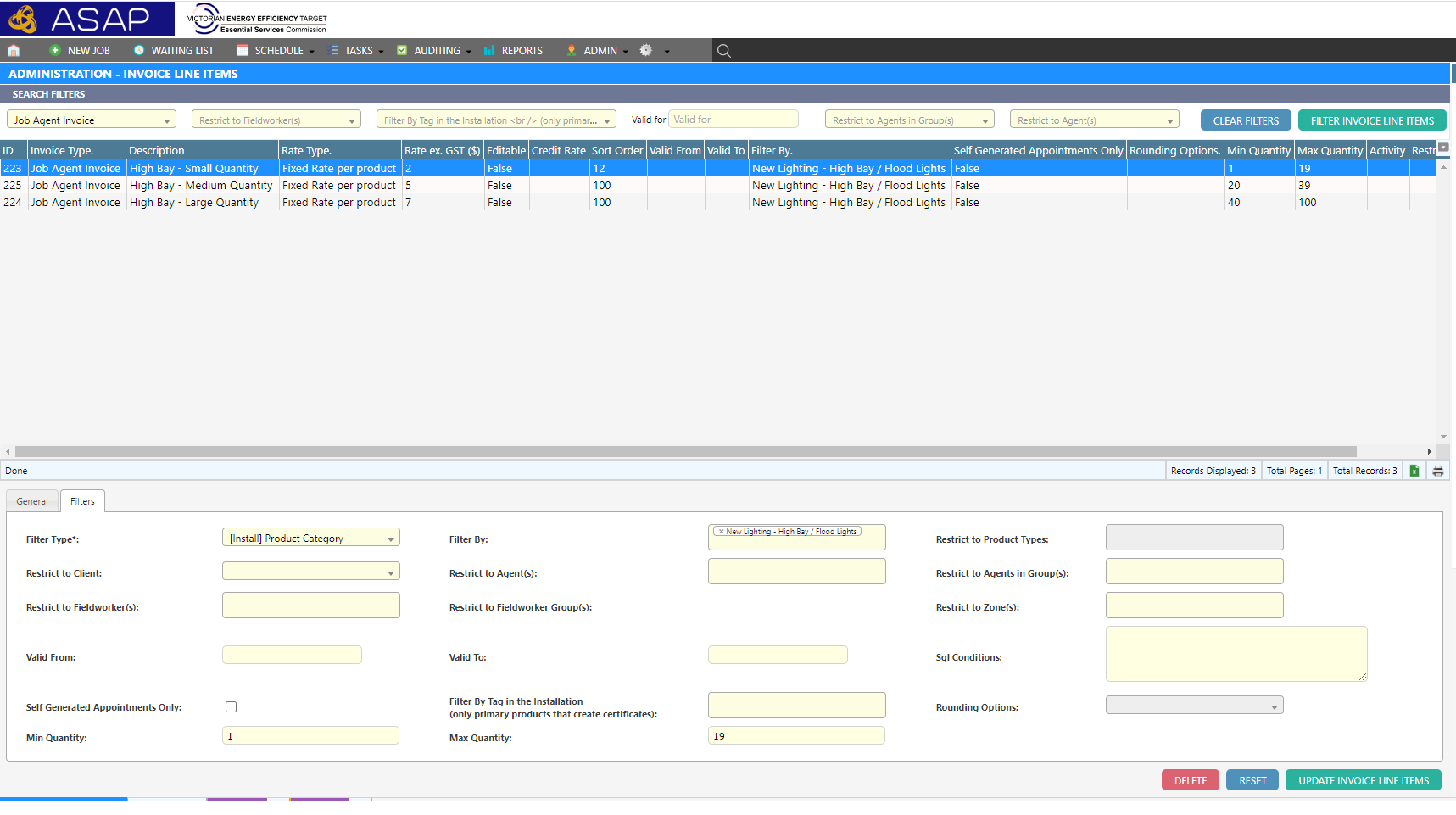Export records using the Excel icon
This screenshot has height=815, width=1456.
coord(1414,472)
